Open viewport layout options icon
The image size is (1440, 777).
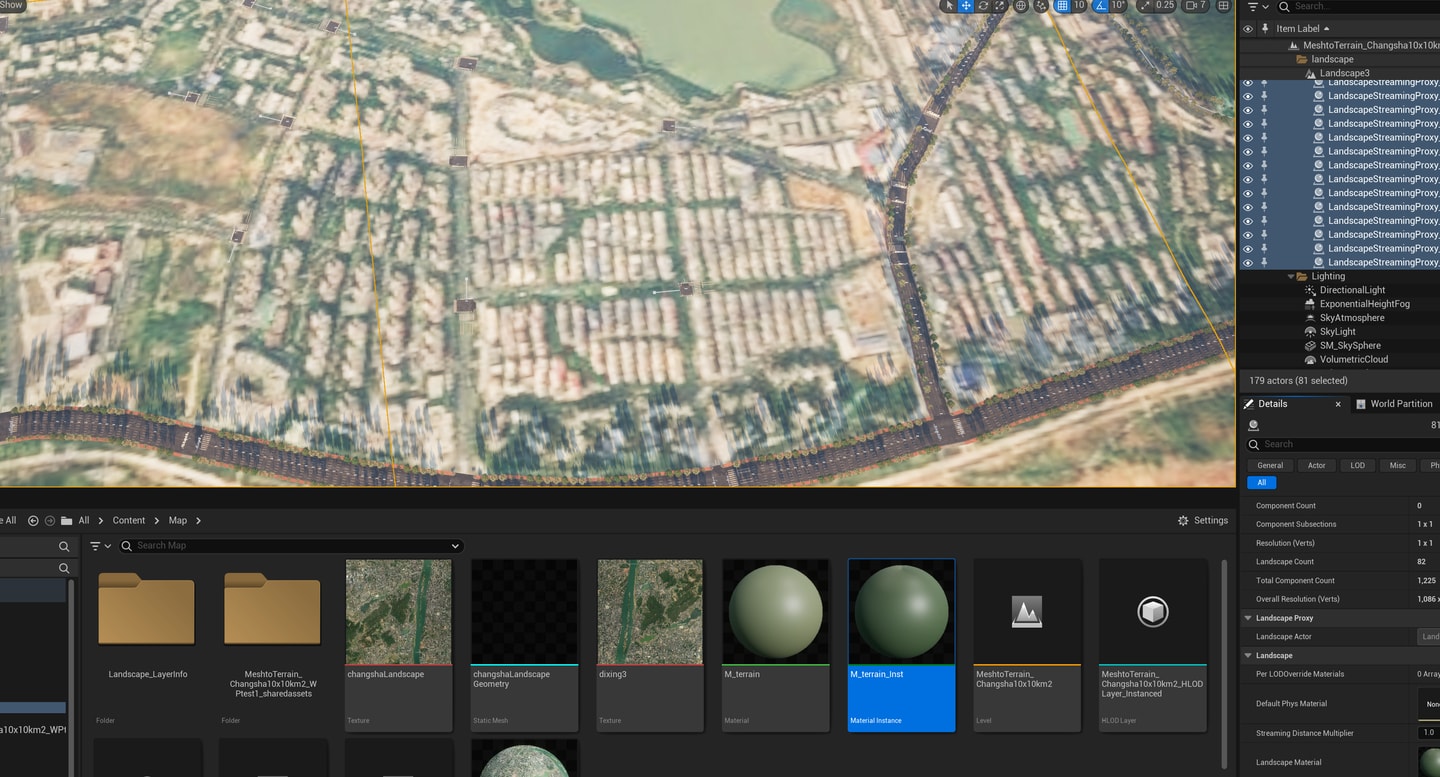tap(1223, 5)
